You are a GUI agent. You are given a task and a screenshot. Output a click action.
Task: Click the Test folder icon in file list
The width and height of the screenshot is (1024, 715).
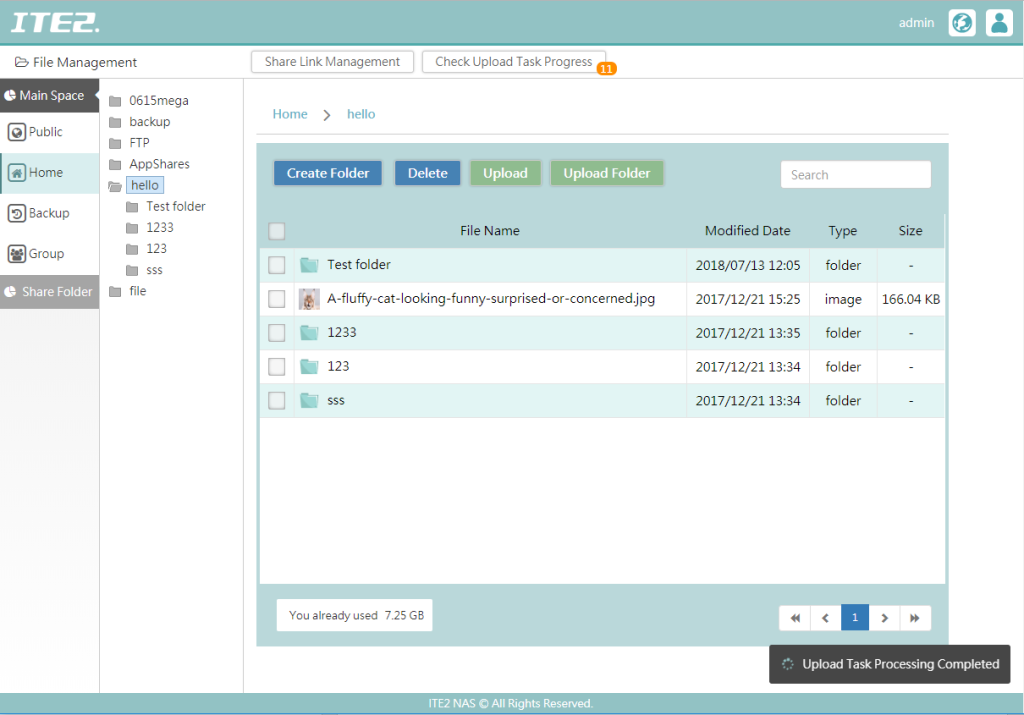pos(309,265)
